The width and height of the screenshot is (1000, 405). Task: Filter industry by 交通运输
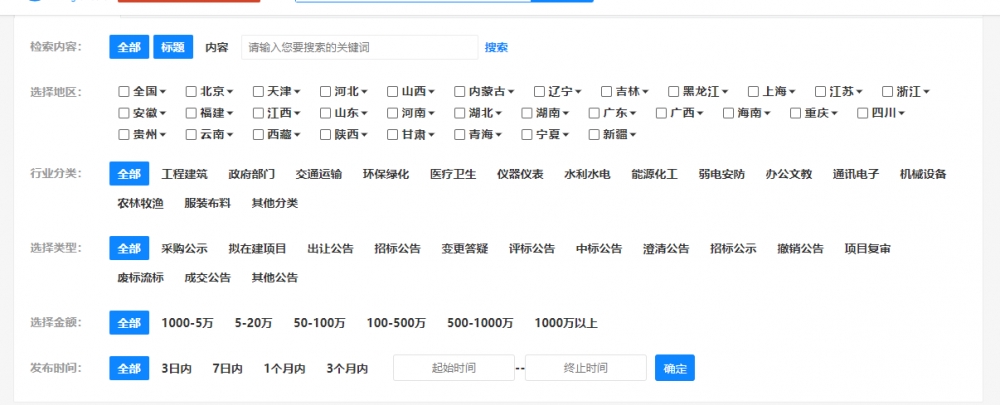pos(319,174)
